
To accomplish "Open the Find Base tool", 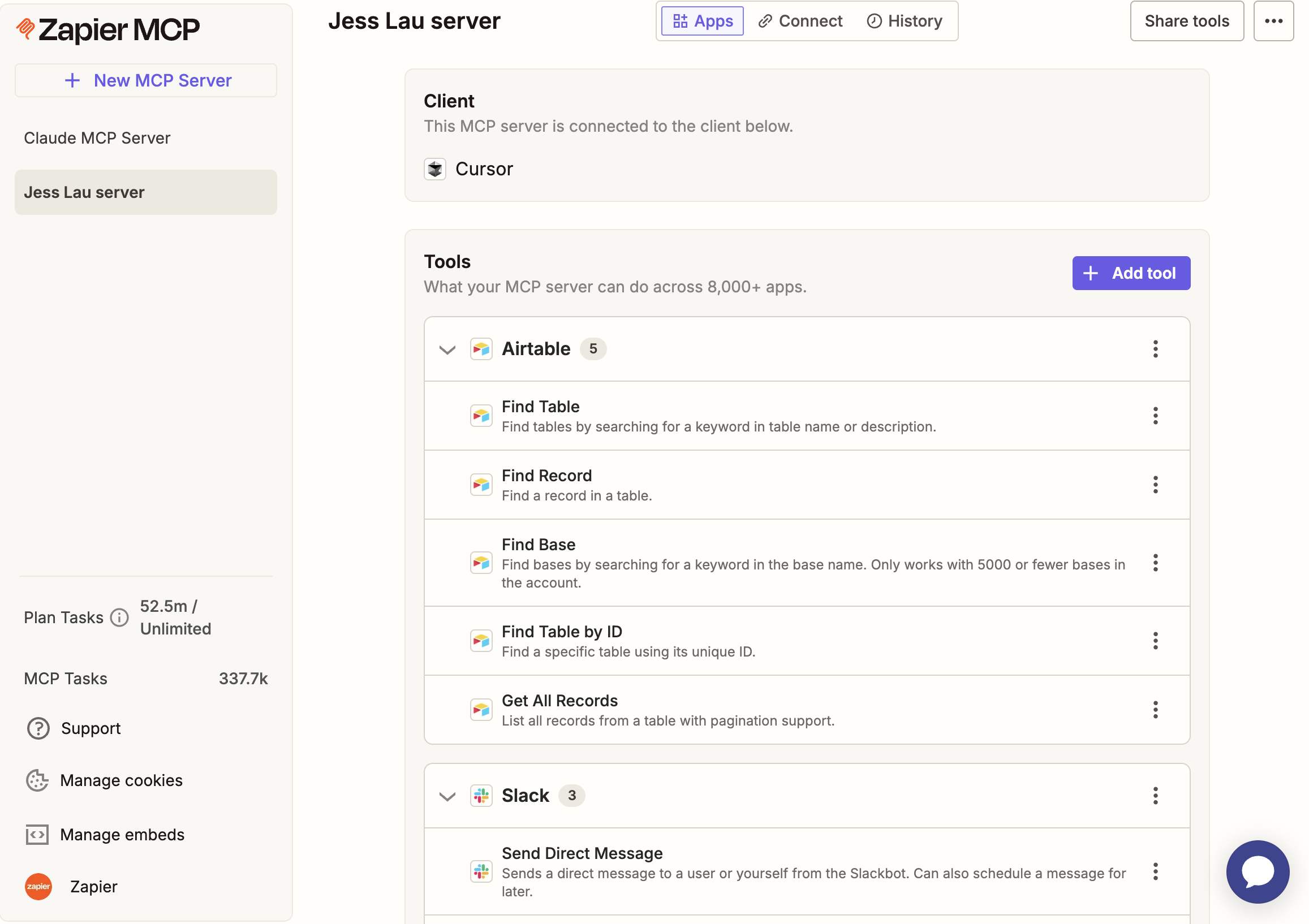I will click(807, 563).
